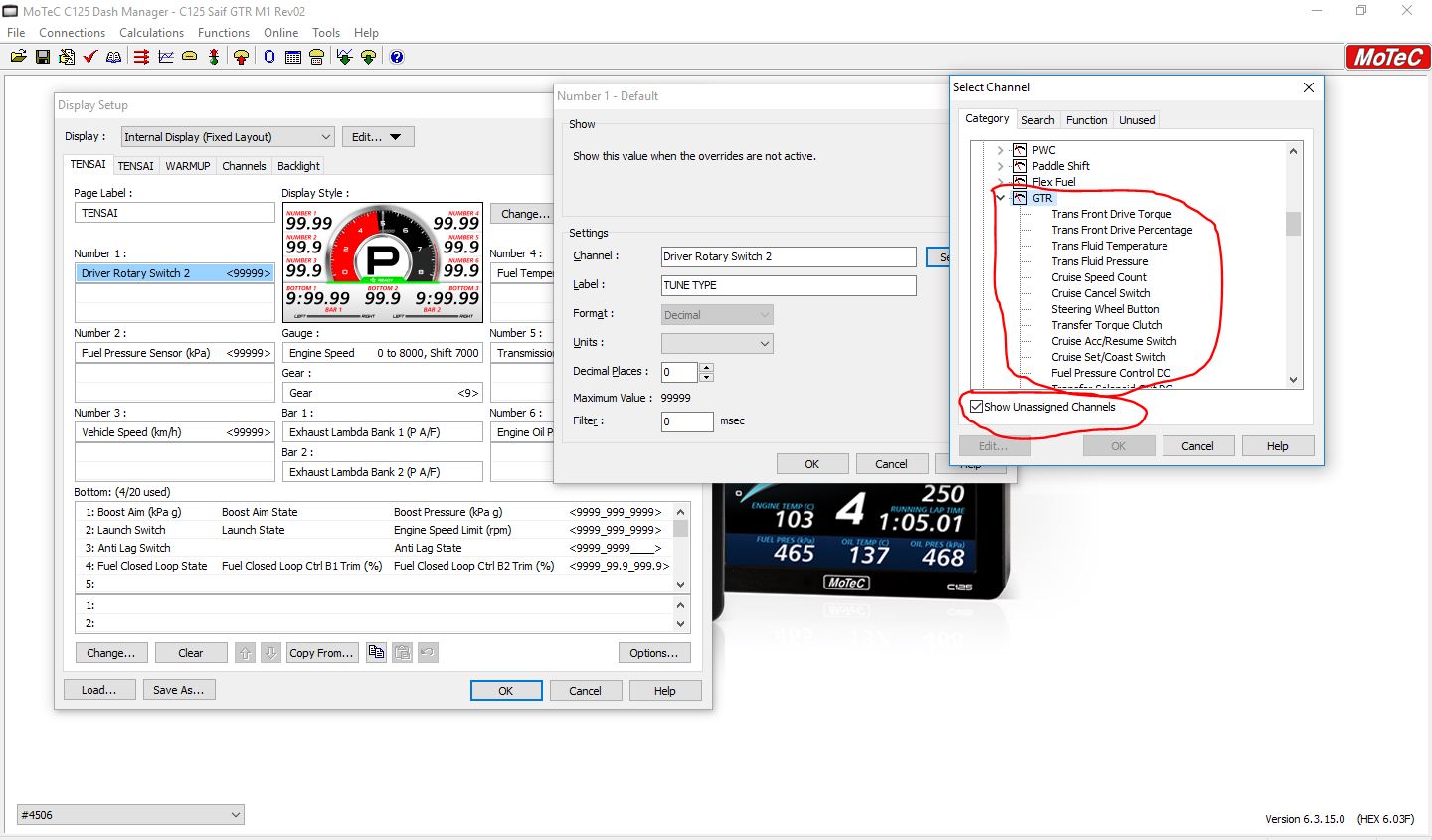Click Load... in Display Setup
Screen dimensions: 1432x840
point(99,690)
